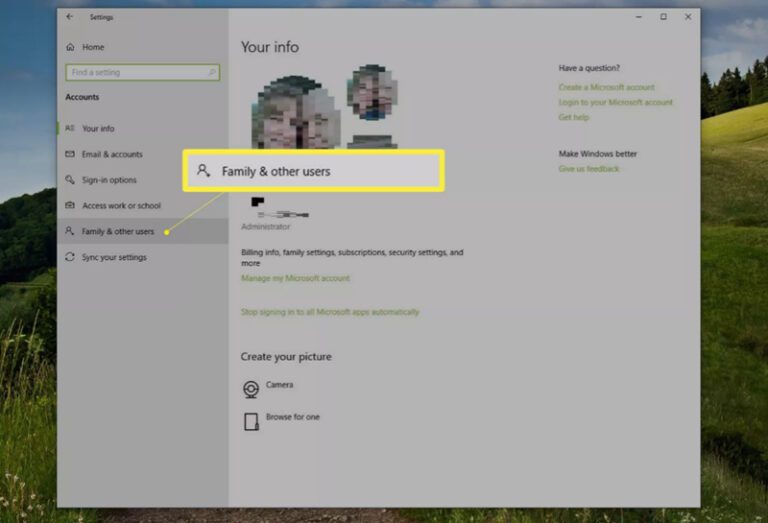
Task: Click the Camera webcam icon
Action: [251, 389]
